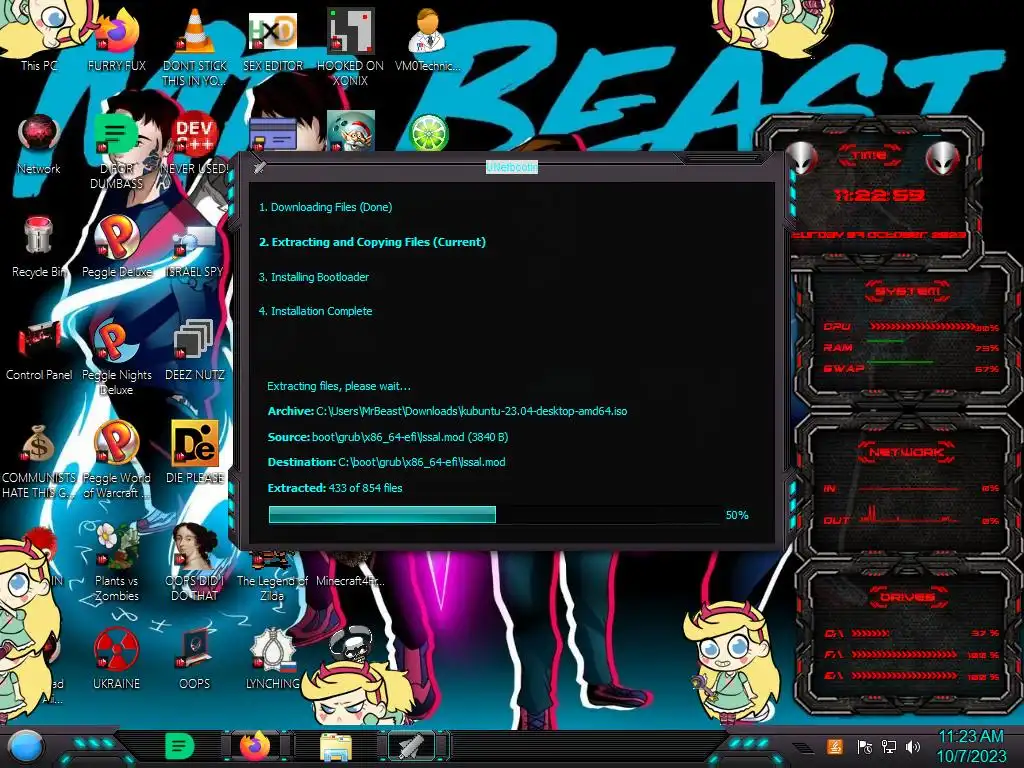Image resolution: width=1024 pixels, height=768 pixels.
Task: Click the UNetbootin window title
Action: coord(511,167)
